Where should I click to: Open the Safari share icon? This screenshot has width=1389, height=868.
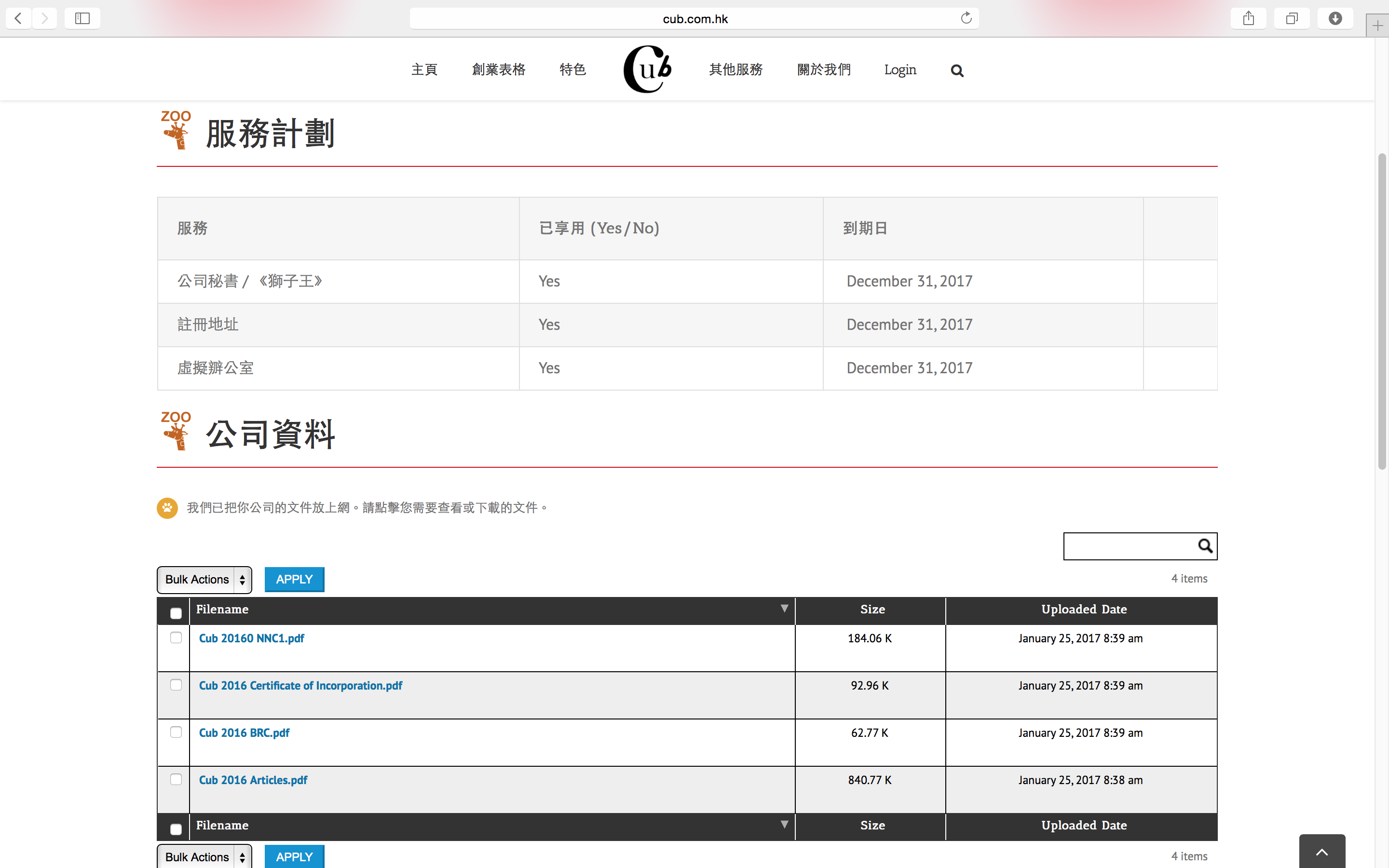coord(1248,18)
